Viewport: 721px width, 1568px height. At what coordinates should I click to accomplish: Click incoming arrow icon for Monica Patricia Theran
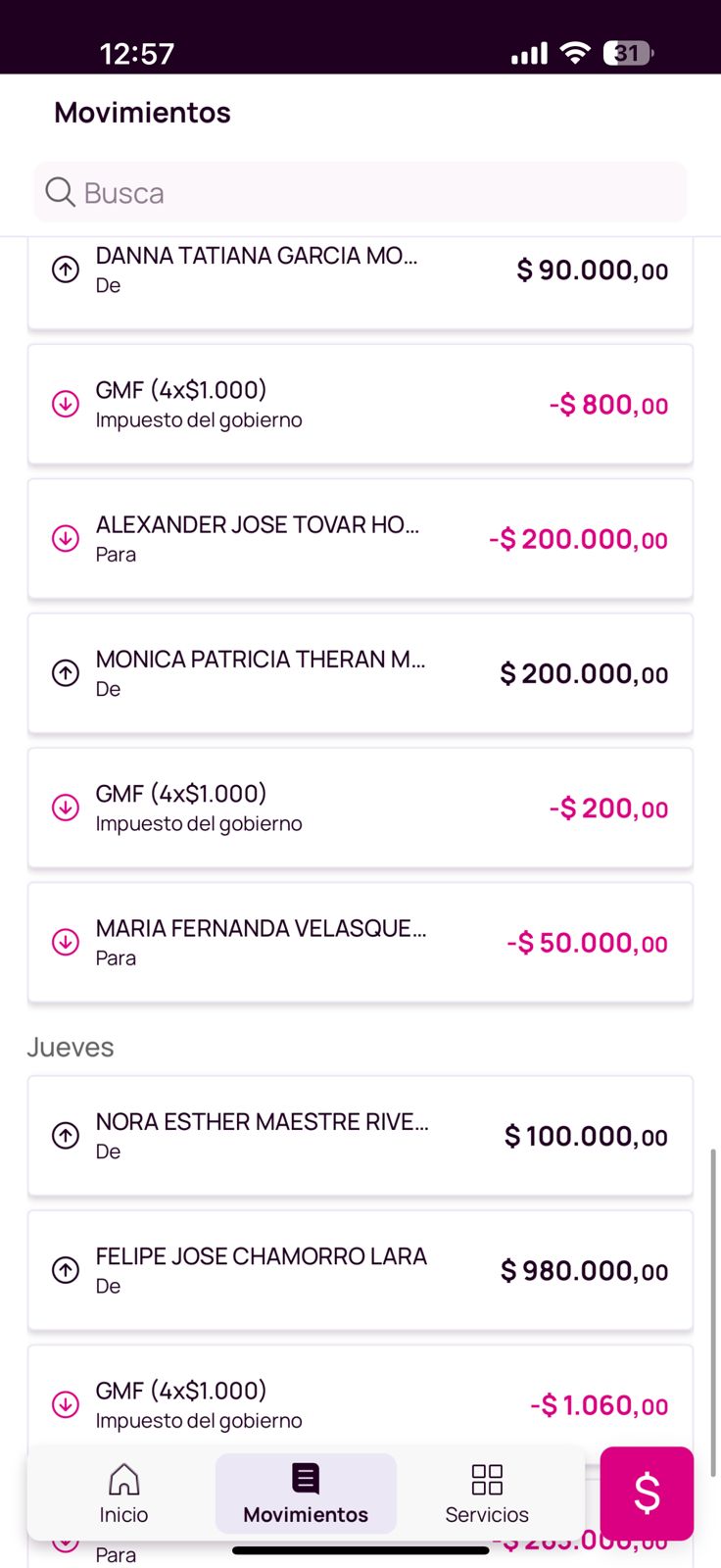pyautogui.click(x=66, y=673)
